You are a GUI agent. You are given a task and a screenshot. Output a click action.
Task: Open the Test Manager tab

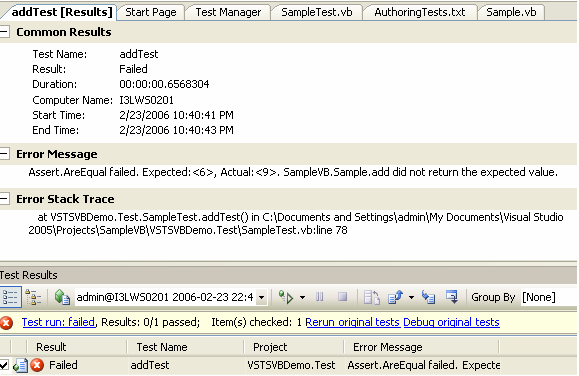pyautogui.click(x=228, y=12)
